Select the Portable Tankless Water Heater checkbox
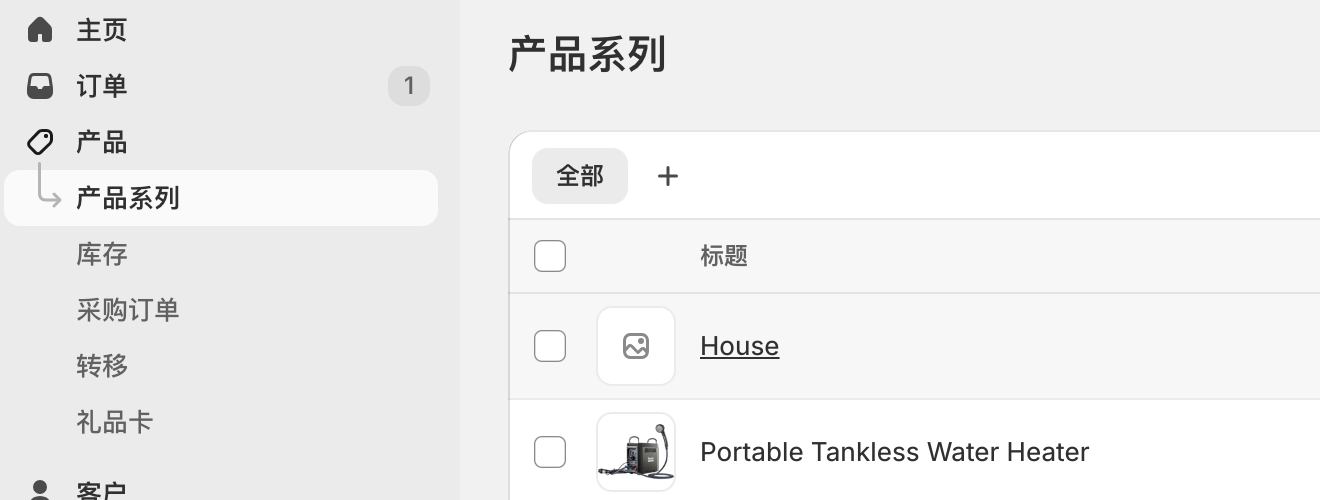 point(550,452)
